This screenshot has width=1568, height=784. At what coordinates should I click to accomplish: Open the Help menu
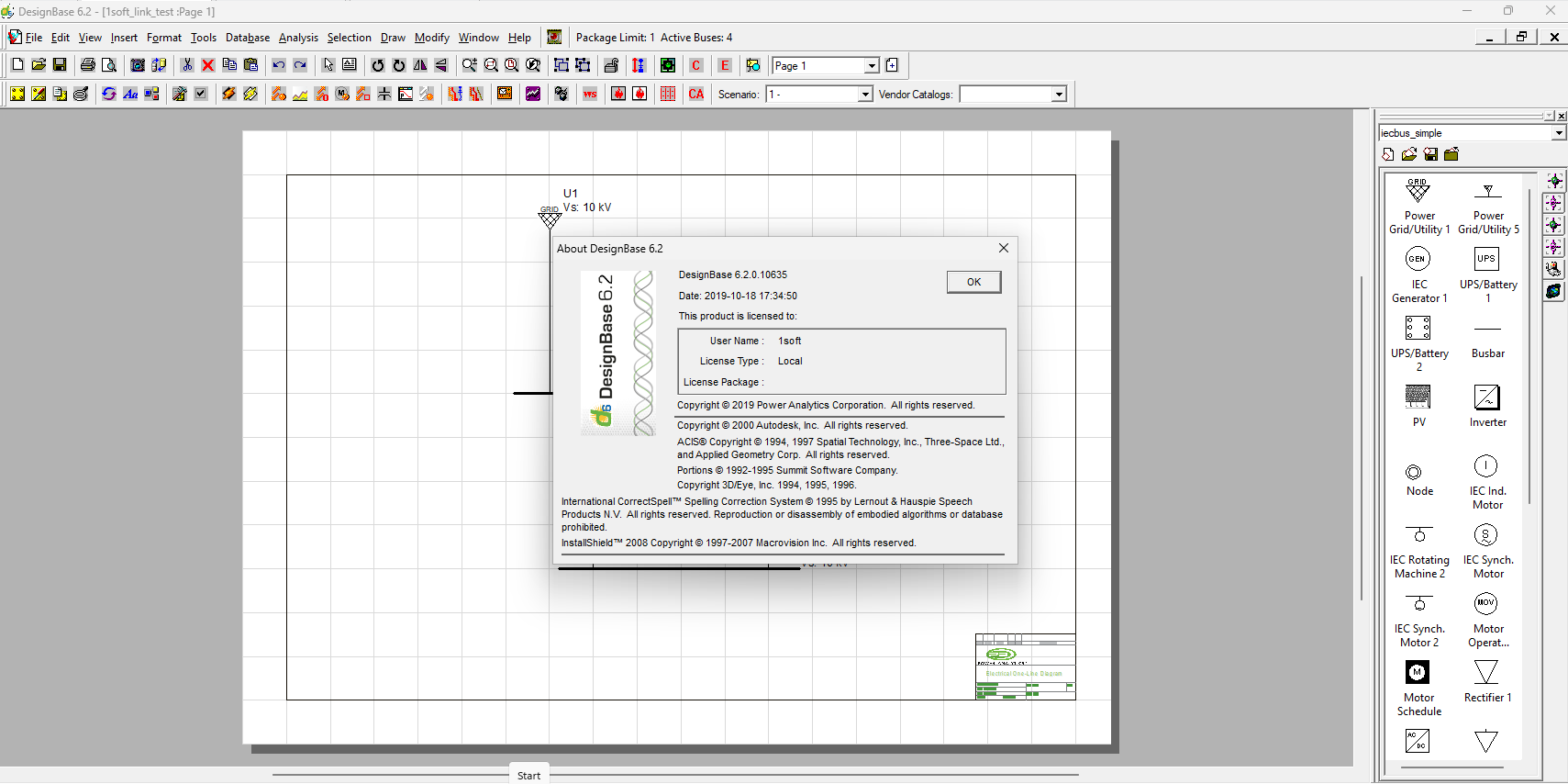tap(519, 38)
